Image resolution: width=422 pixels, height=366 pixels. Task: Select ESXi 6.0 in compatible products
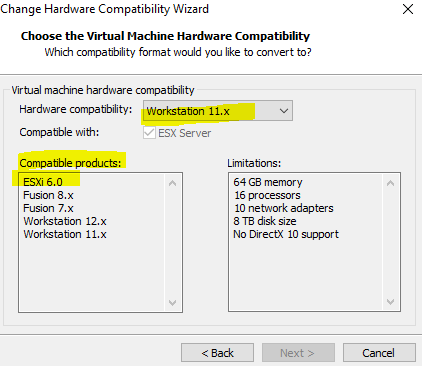43,182
